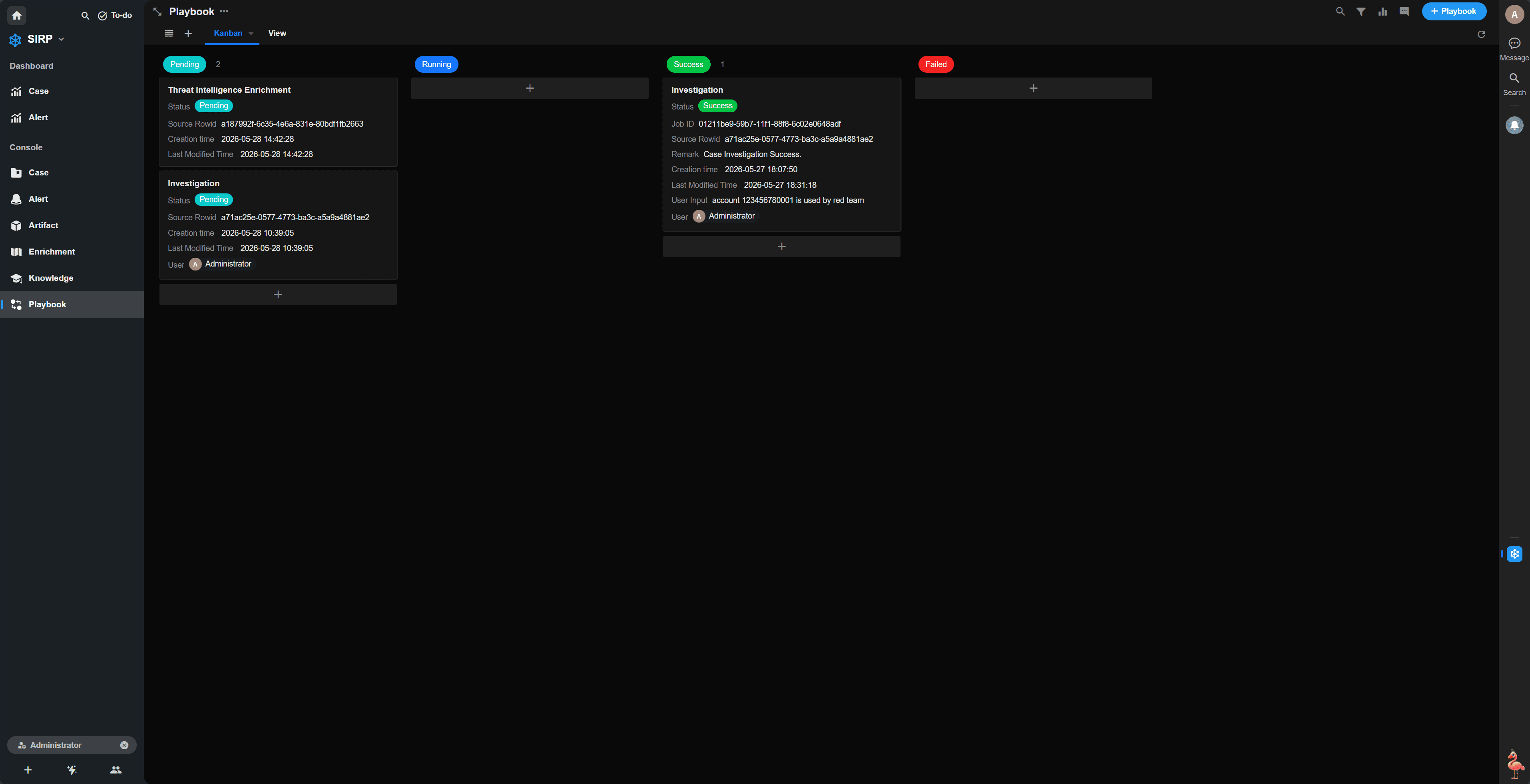Open the Enrichment section
Image resolution: width=1530 pixels, height=784 pixels.
click(x=72, y=252)
